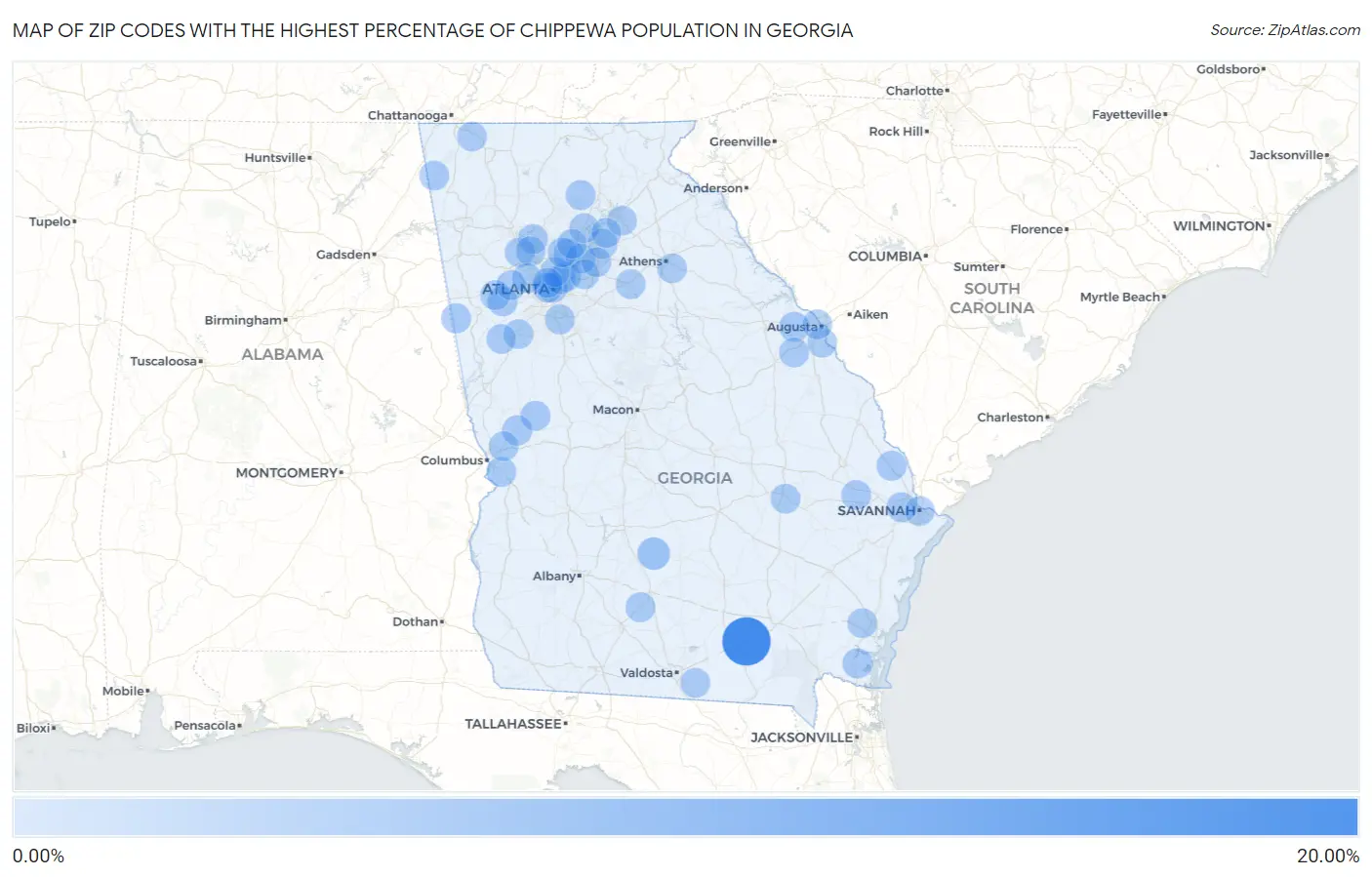This screenshot has height=877, width=1372.
Task: Click the Chattanooga city label
Action: tap(407, 115)
